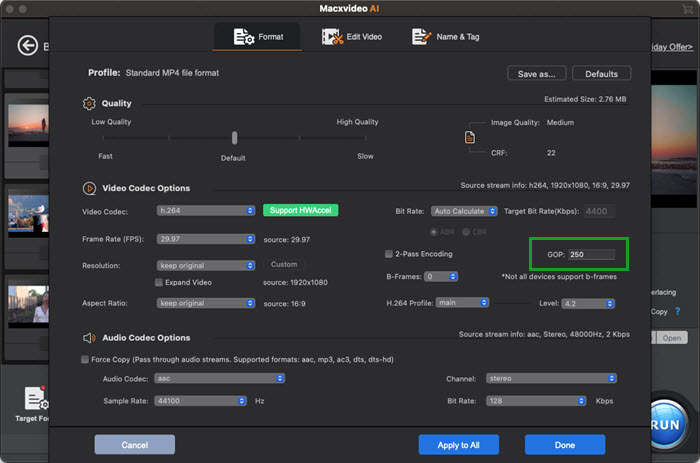
Task: Click the Standard MP4 file format text
Action: click(172, 73)
